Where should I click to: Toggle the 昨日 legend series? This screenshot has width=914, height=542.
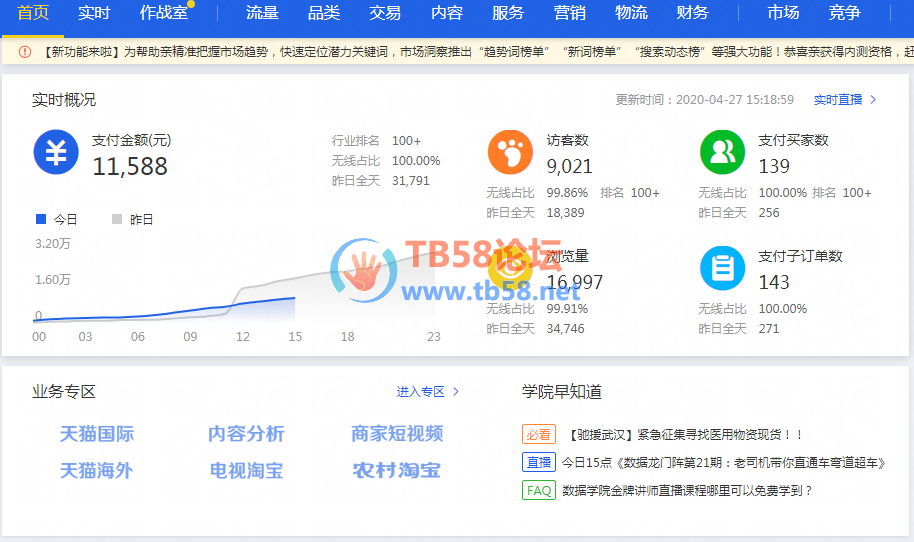(x=132, y=219)
